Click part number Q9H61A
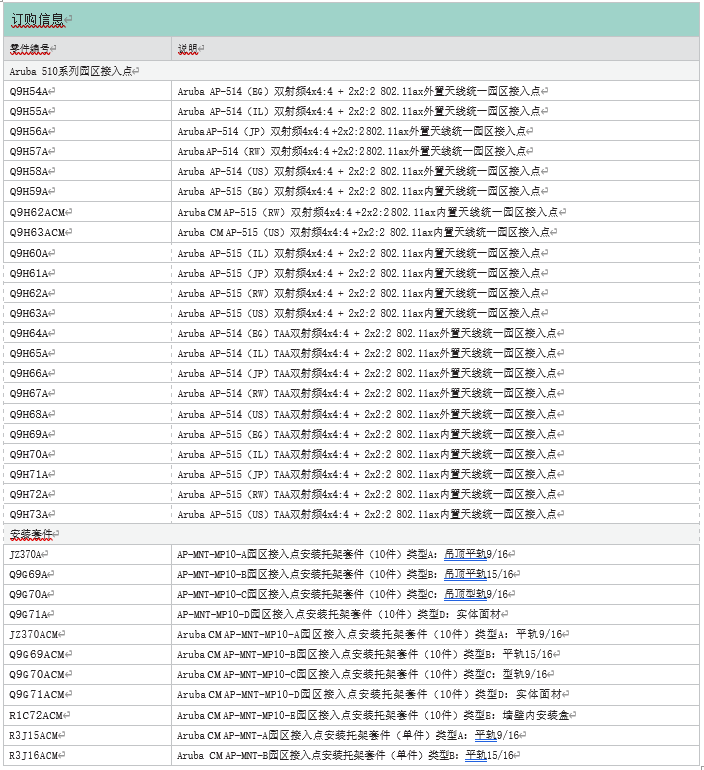This screenshot has width=704, height=770. (29, 273)
